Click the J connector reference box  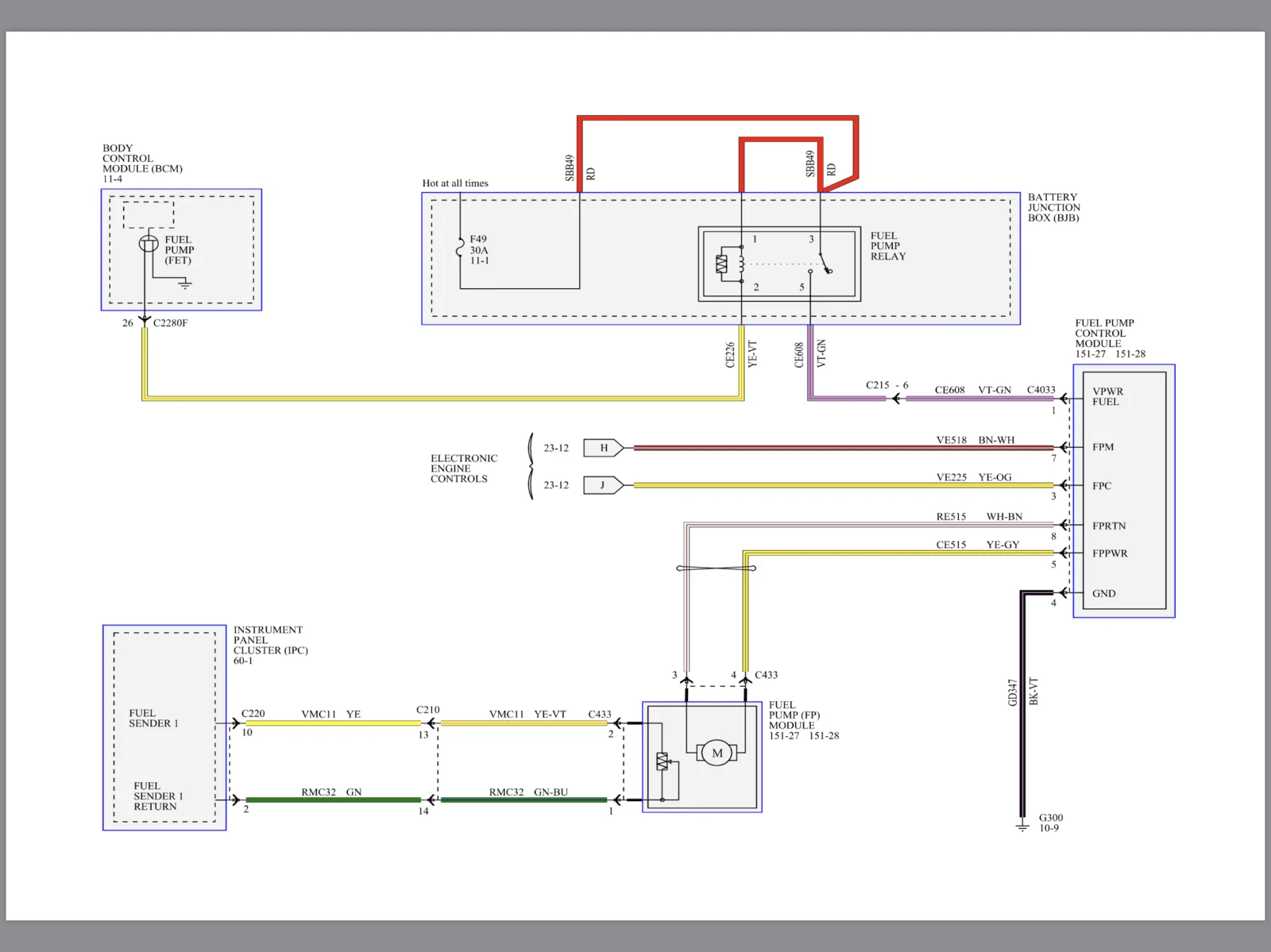coord(604,485)
